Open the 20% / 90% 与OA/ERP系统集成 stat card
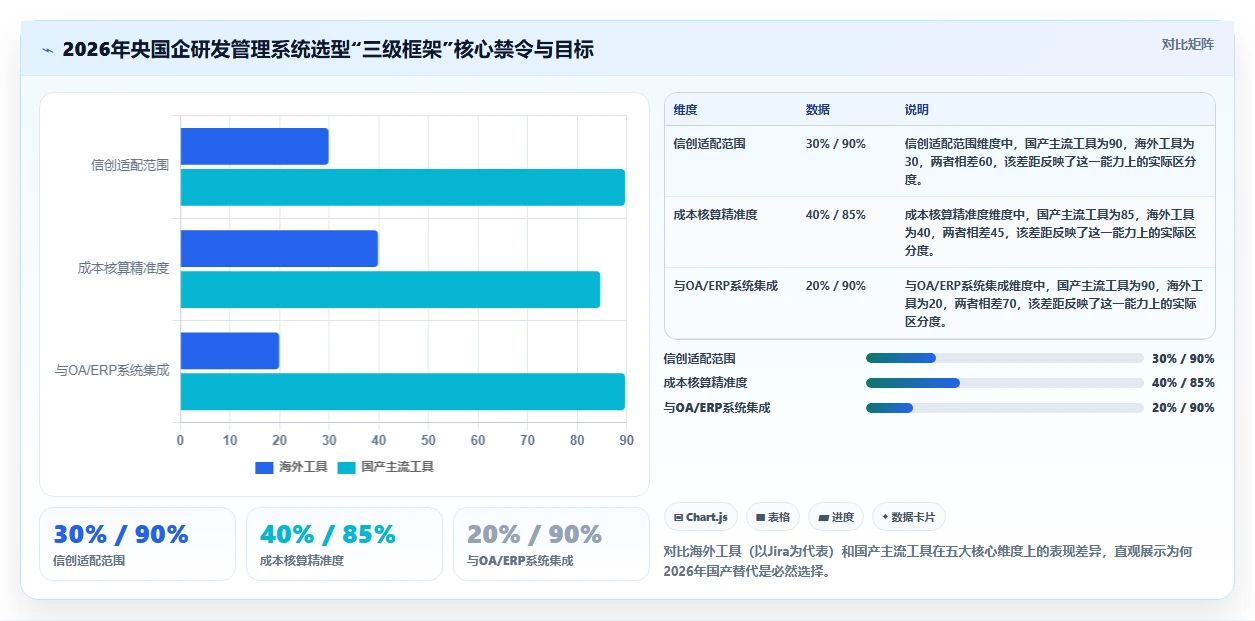Image resolution: width=1255 pixels, height=621 pixels. pyautogui.click(x=551, y=544)
